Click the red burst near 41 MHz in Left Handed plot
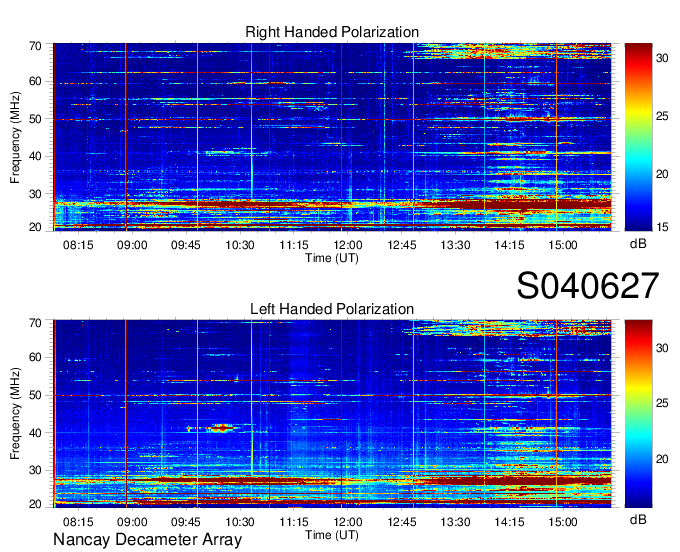 tap(222, 428)
